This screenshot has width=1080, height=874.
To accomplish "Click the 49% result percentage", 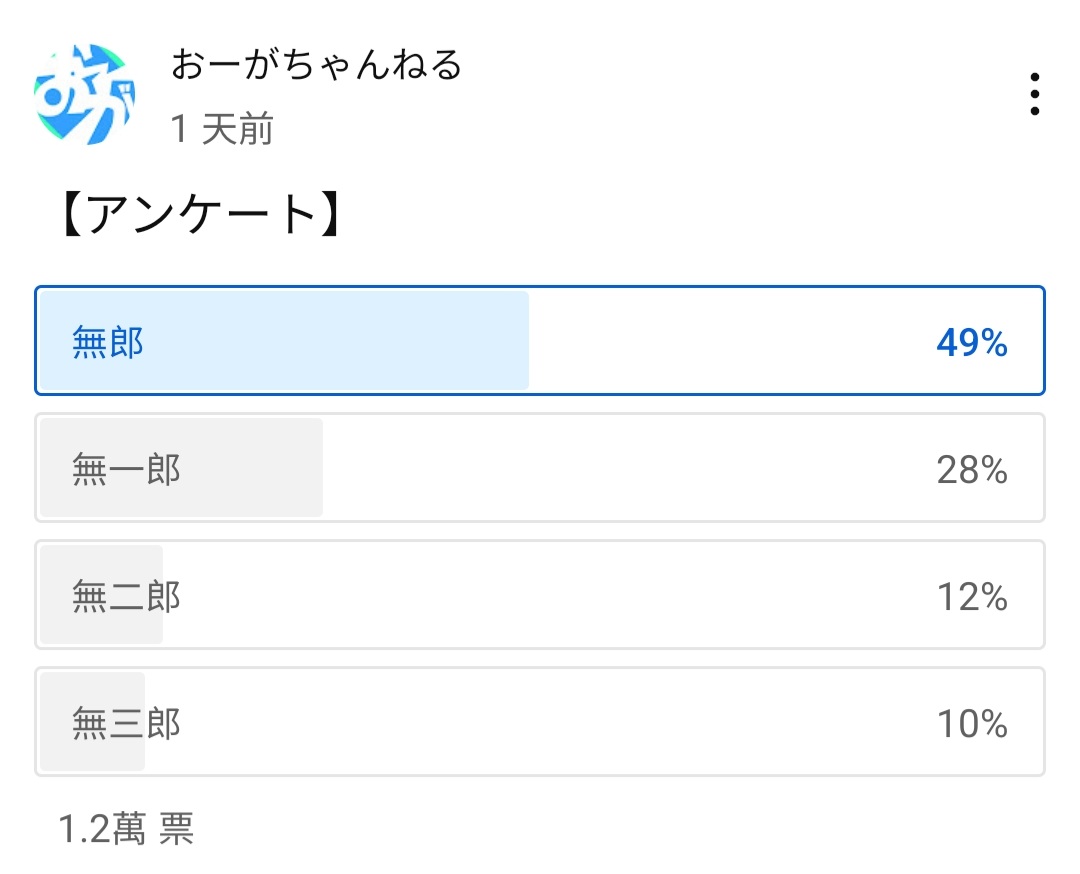I will [972, 342].
